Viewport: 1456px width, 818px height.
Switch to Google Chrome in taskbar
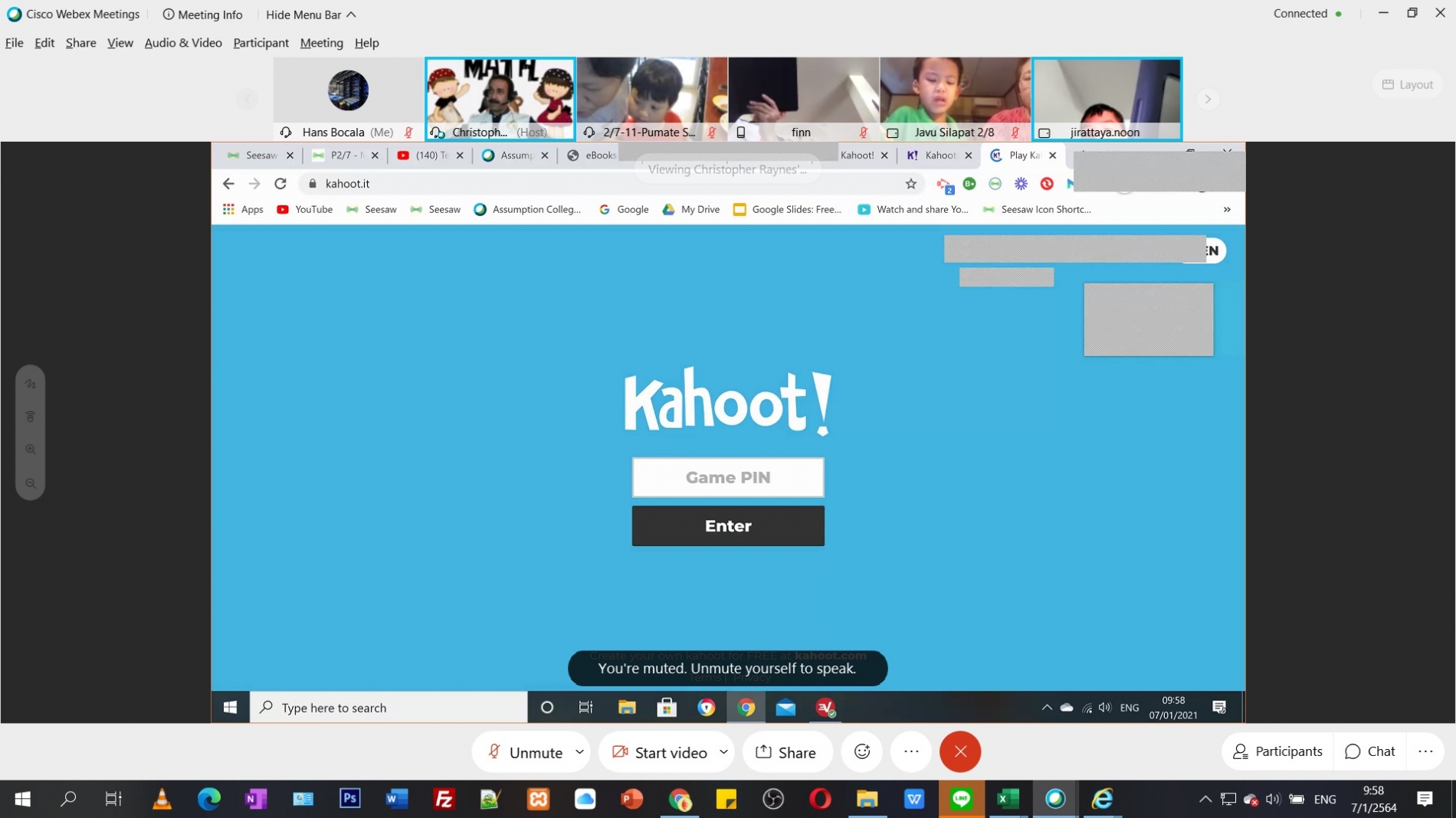coord(680,799)
